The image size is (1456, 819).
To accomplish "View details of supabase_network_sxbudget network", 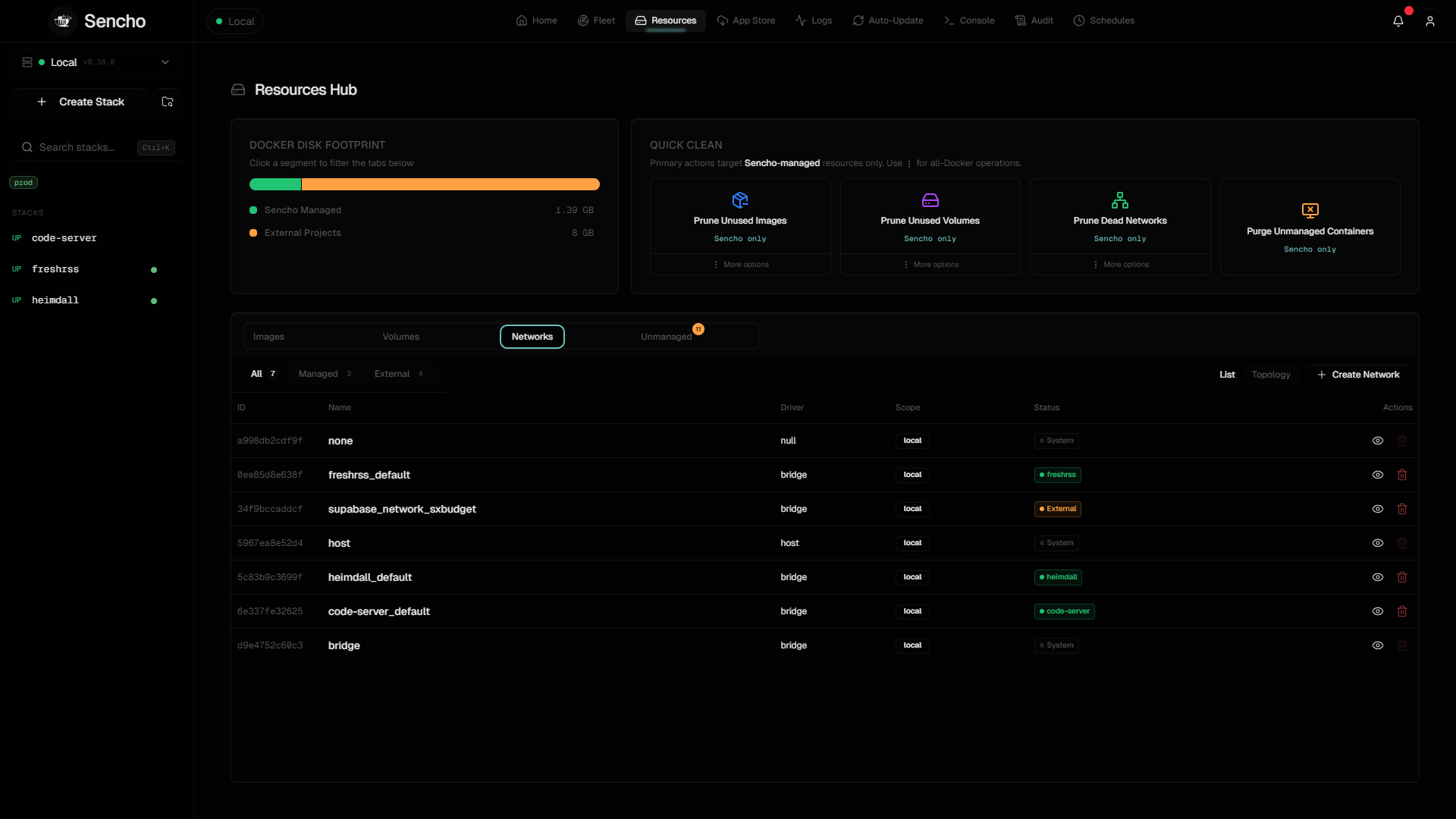I will (x=1378, y=509).
